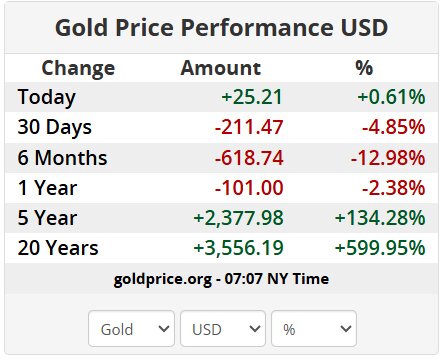The image size is (445, 361).
Task: Click the Gold Price Performance USD title
Action: (222, 27)
